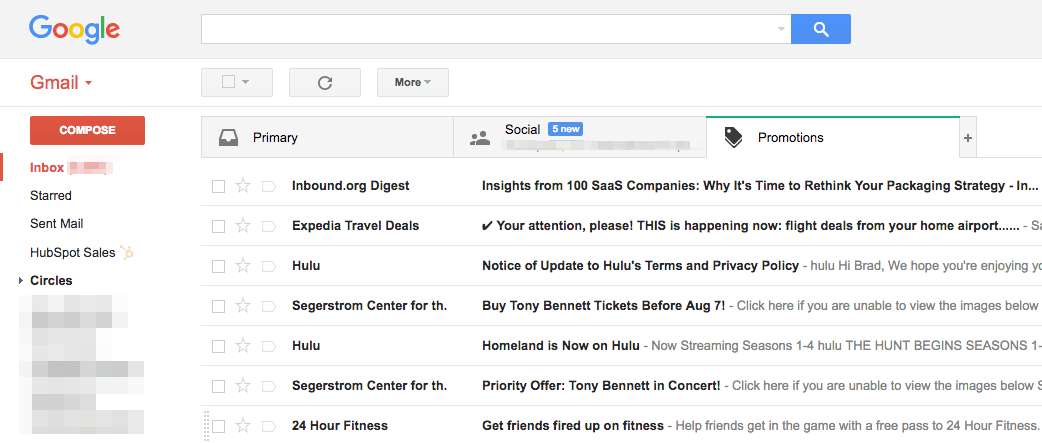
Task: Select the Expedia Travel Deals email checkbox
Action: (x=218, y=226)
